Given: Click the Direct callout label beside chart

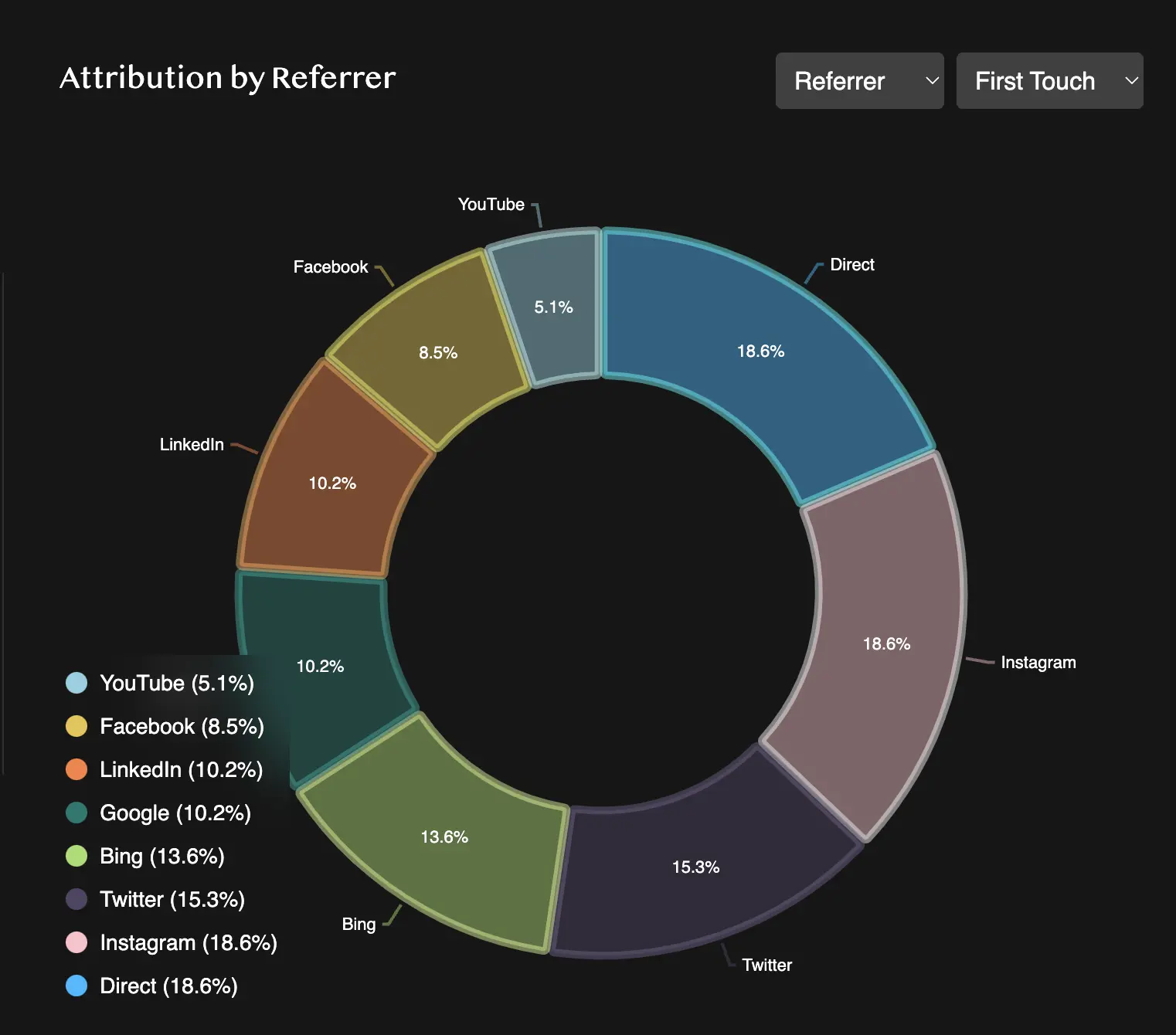Looking at the screenshot, I should pyautogui.click(x=852, y=264).
